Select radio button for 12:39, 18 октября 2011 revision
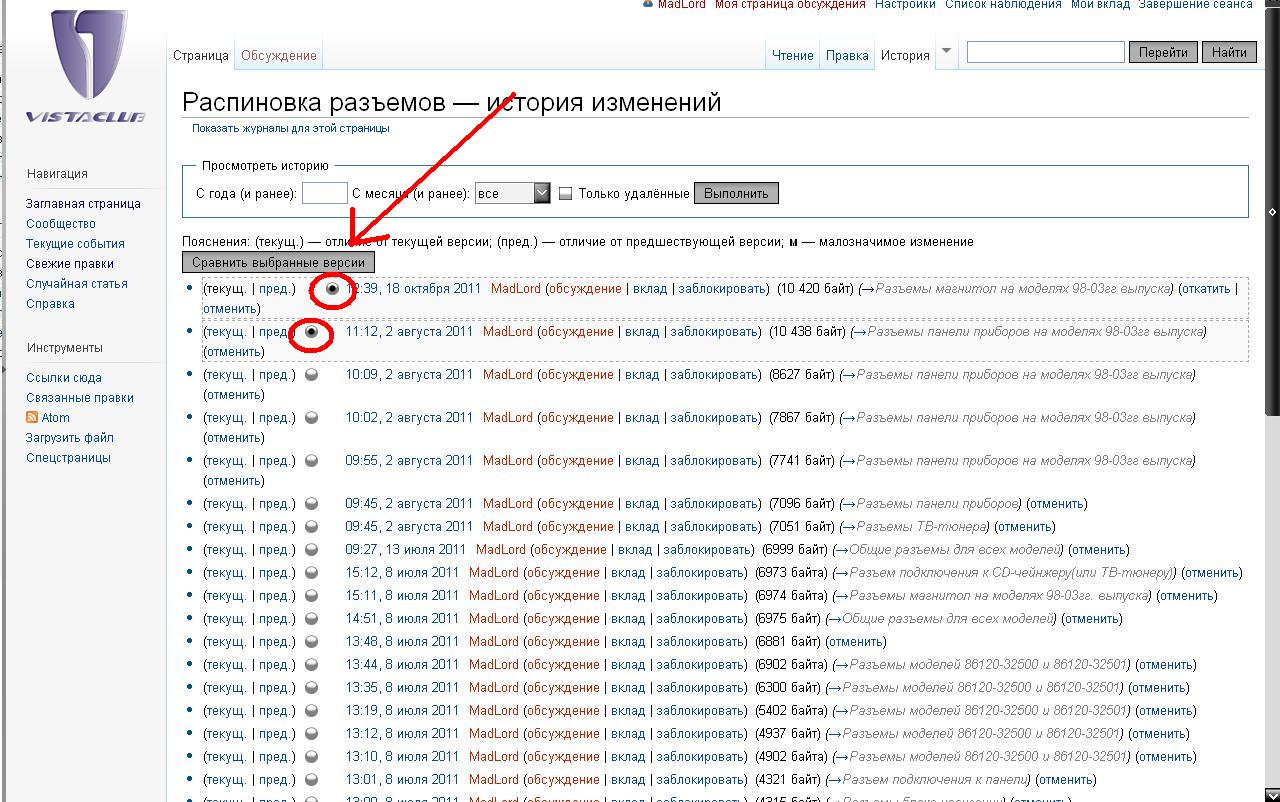Image resolution: width=1280 pixels, height=802 pixels. click(x=332, y=289)
